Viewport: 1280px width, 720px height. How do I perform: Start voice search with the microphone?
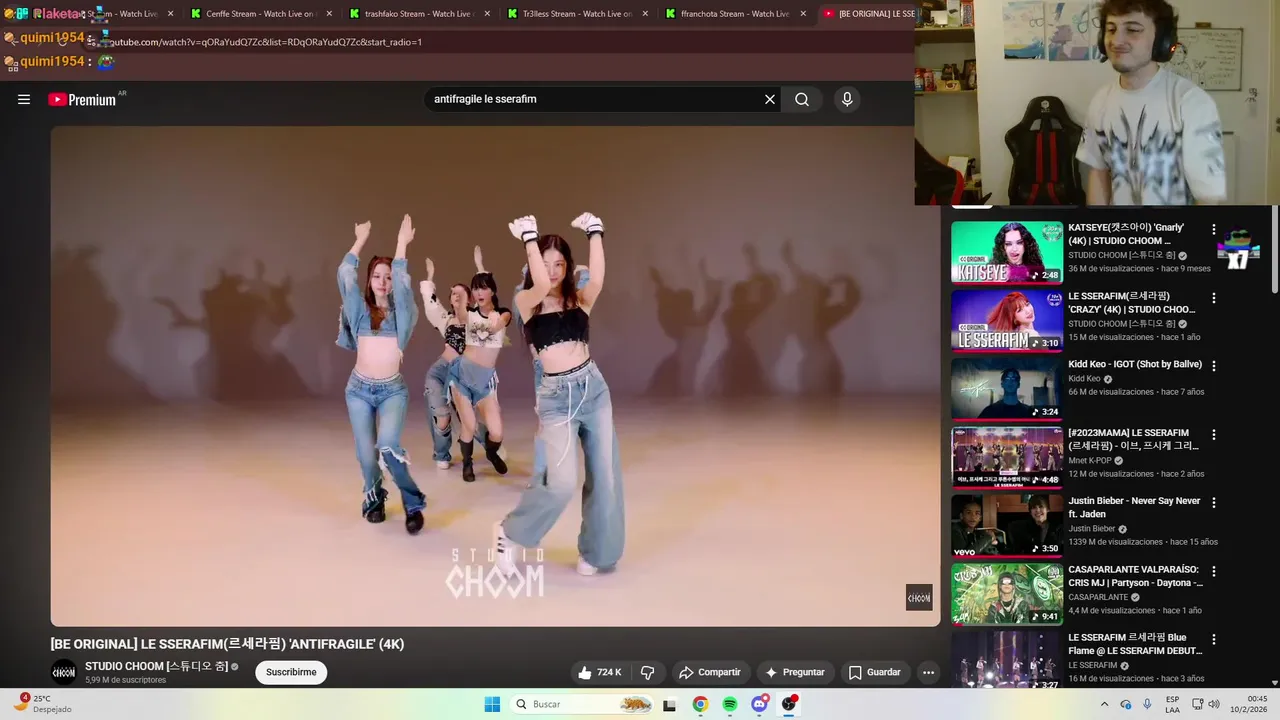(x=847, y=99)
